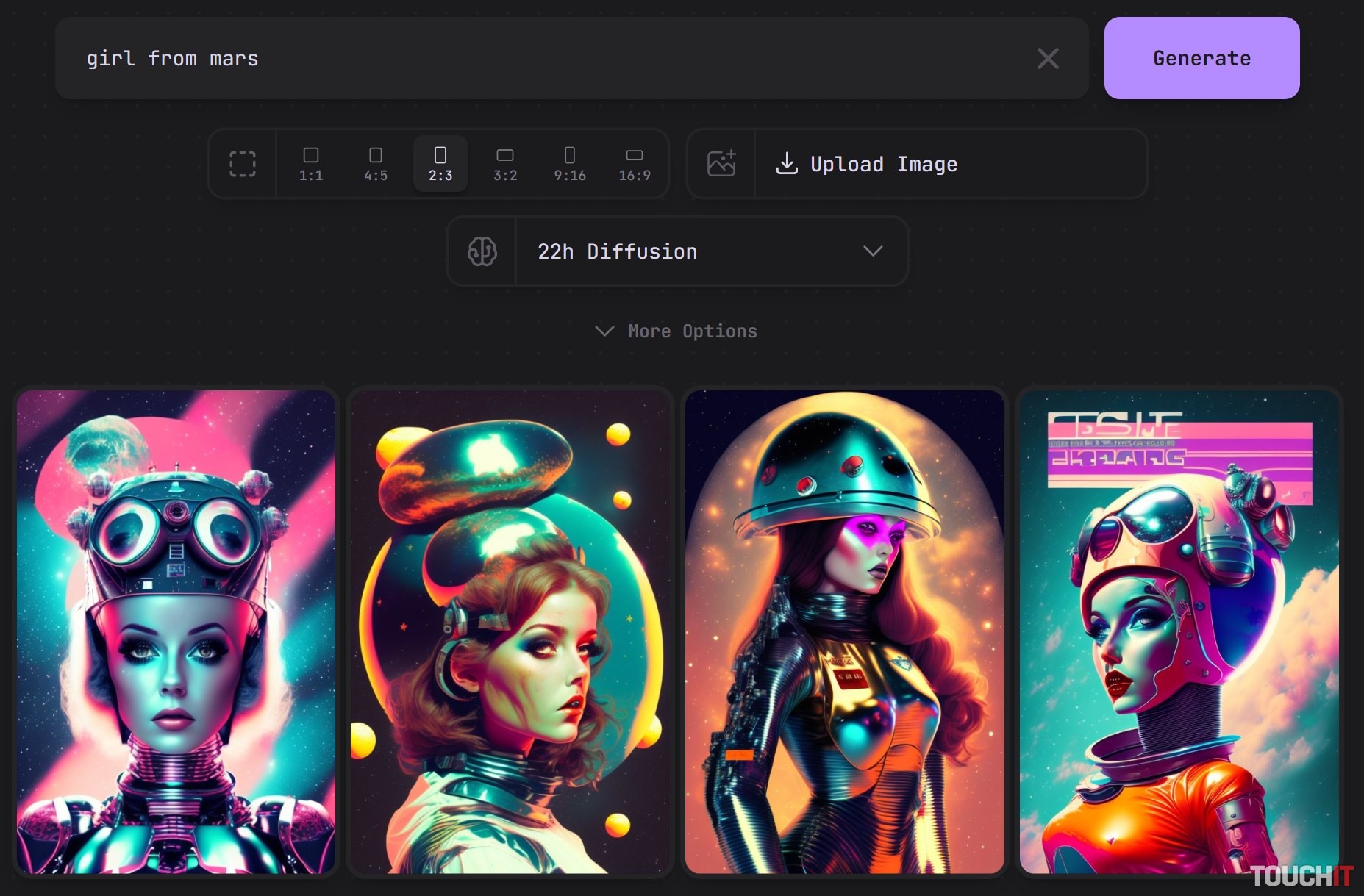Select the 1:1 aspect ratio
The width and height of the screenshot is (1364, 896).
point(311,164)
